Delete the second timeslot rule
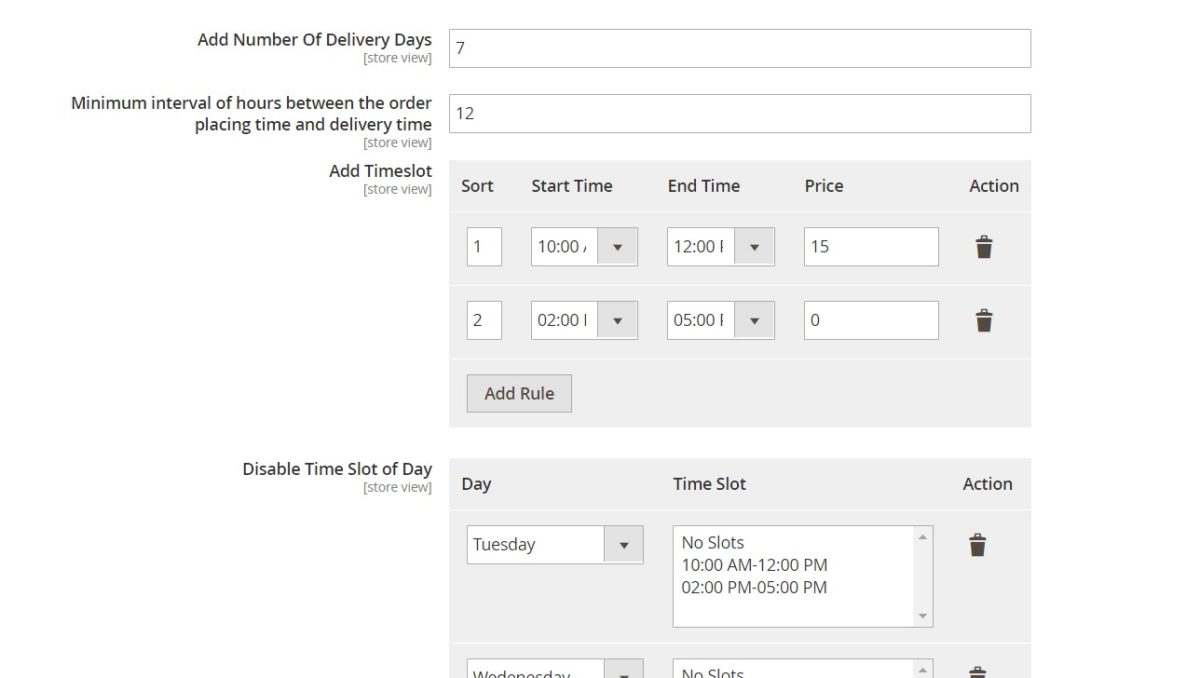 pyautogui.click(x=985, y=320)
